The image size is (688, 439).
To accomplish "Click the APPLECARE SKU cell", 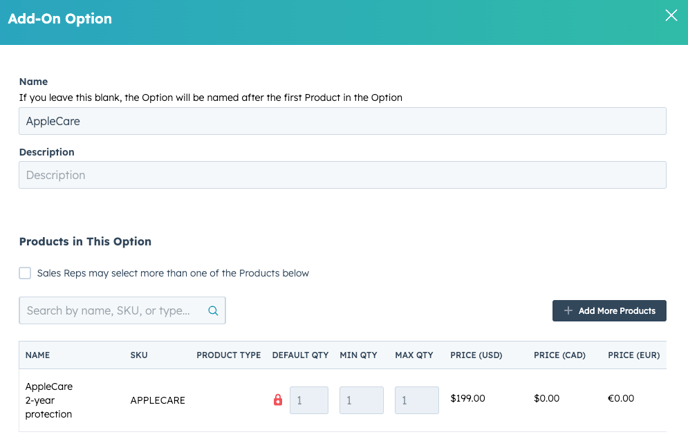I will pyautogui.click(x=157, y=400).
